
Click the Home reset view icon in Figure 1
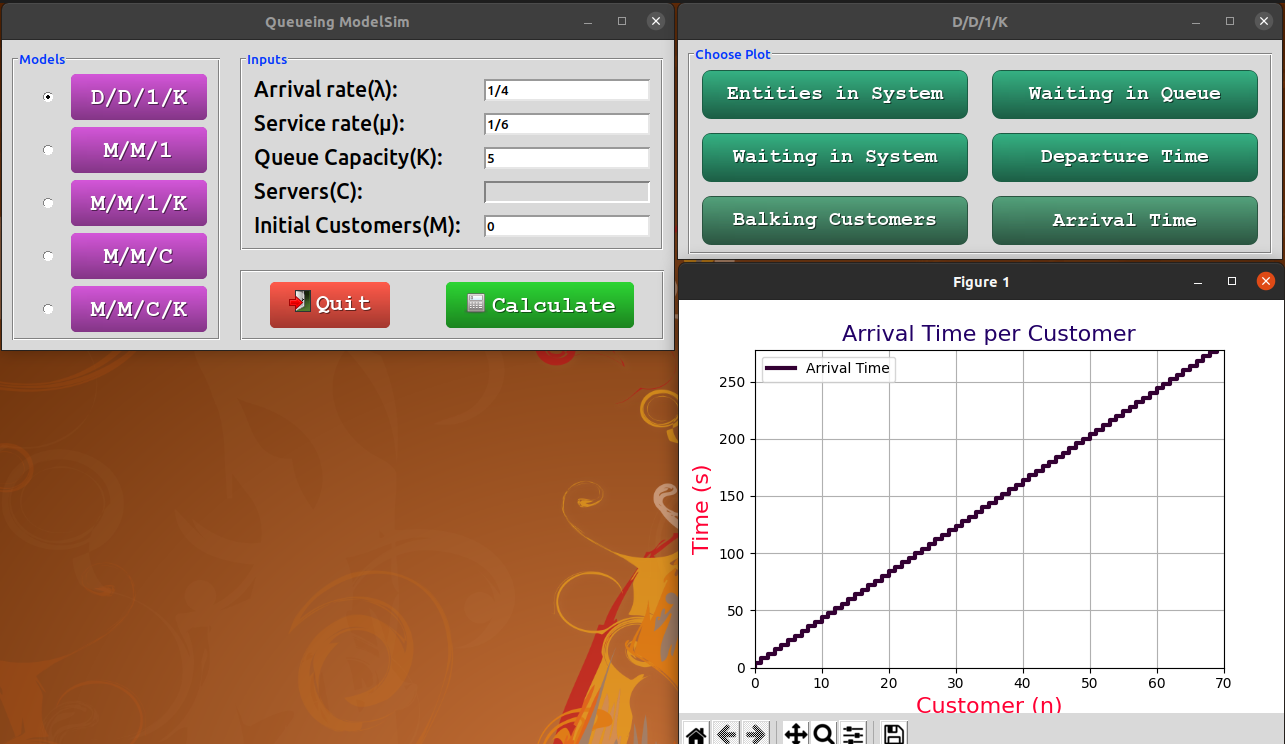coord(696,734)
